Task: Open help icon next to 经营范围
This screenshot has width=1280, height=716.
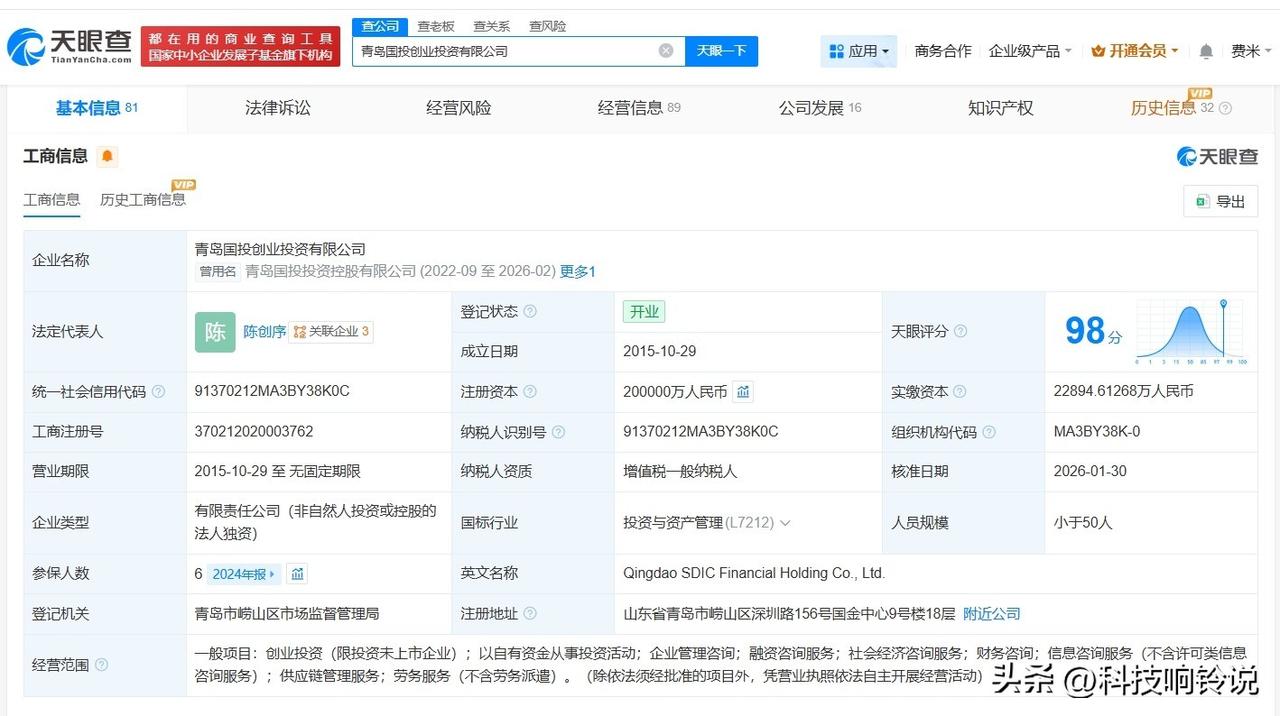Action: (x=101, y=665)
